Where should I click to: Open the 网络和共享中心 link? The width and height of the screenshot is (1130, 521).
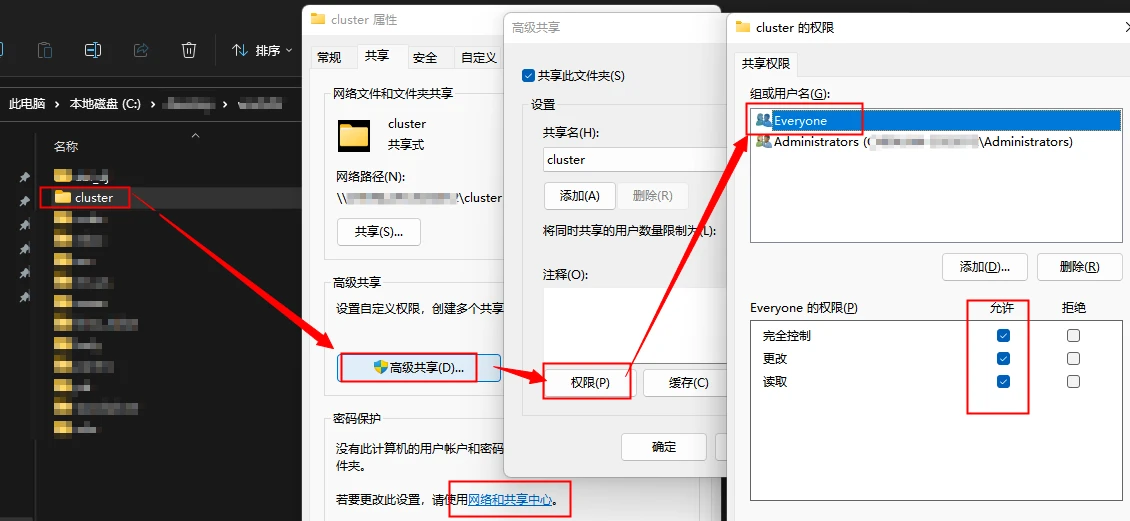tap(510, 499)
